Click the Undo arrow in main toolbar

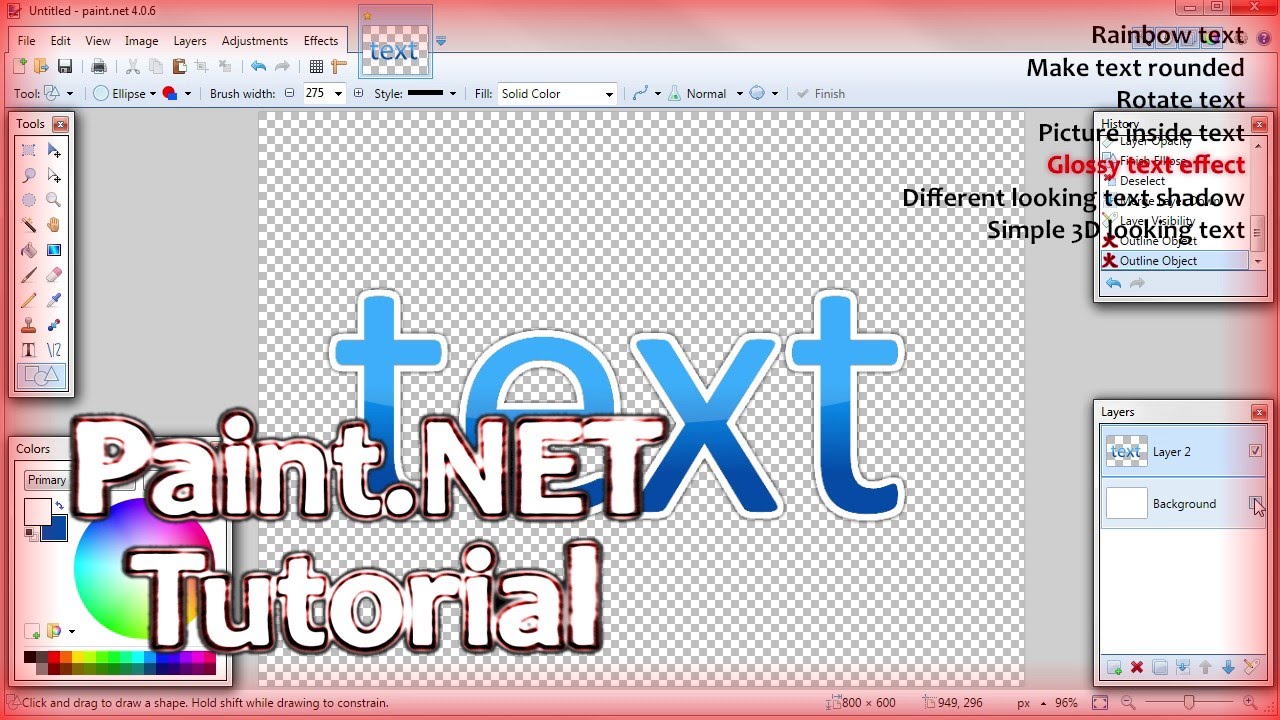coord(258,67)
